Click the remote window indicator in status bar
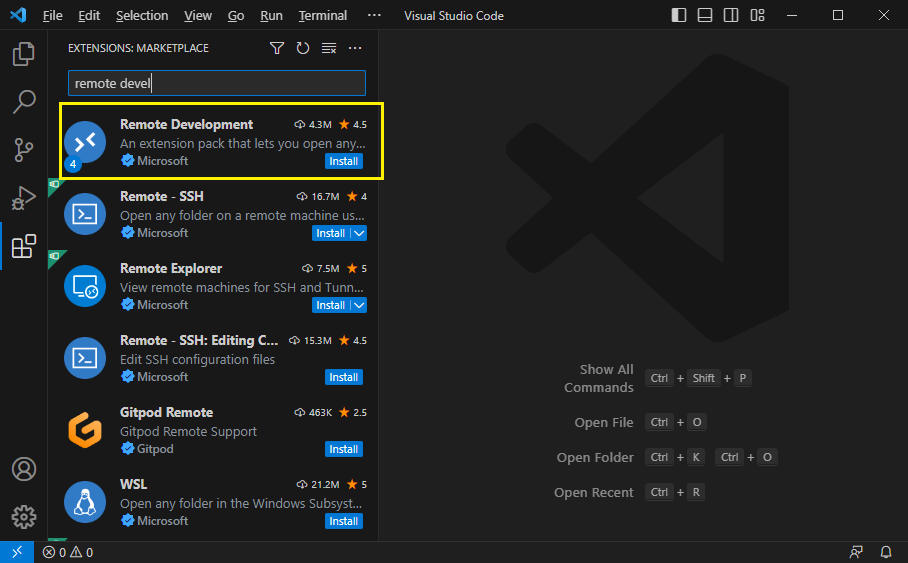This screenshot has width=908, height=563. [17, 552]
